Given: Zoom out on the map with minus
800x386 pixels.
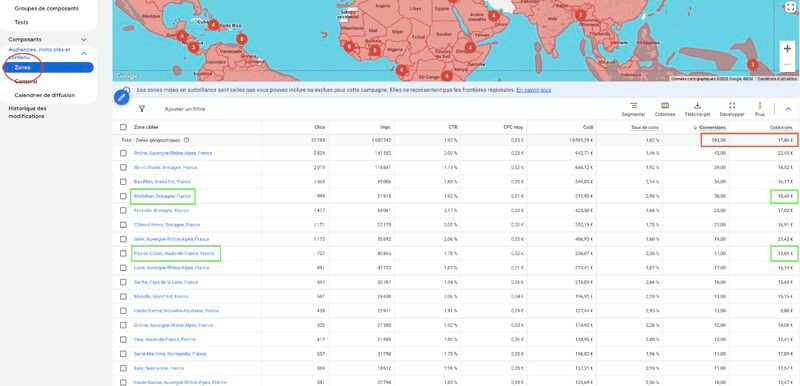Looking at the screenshot, I should tap(787, 64).
